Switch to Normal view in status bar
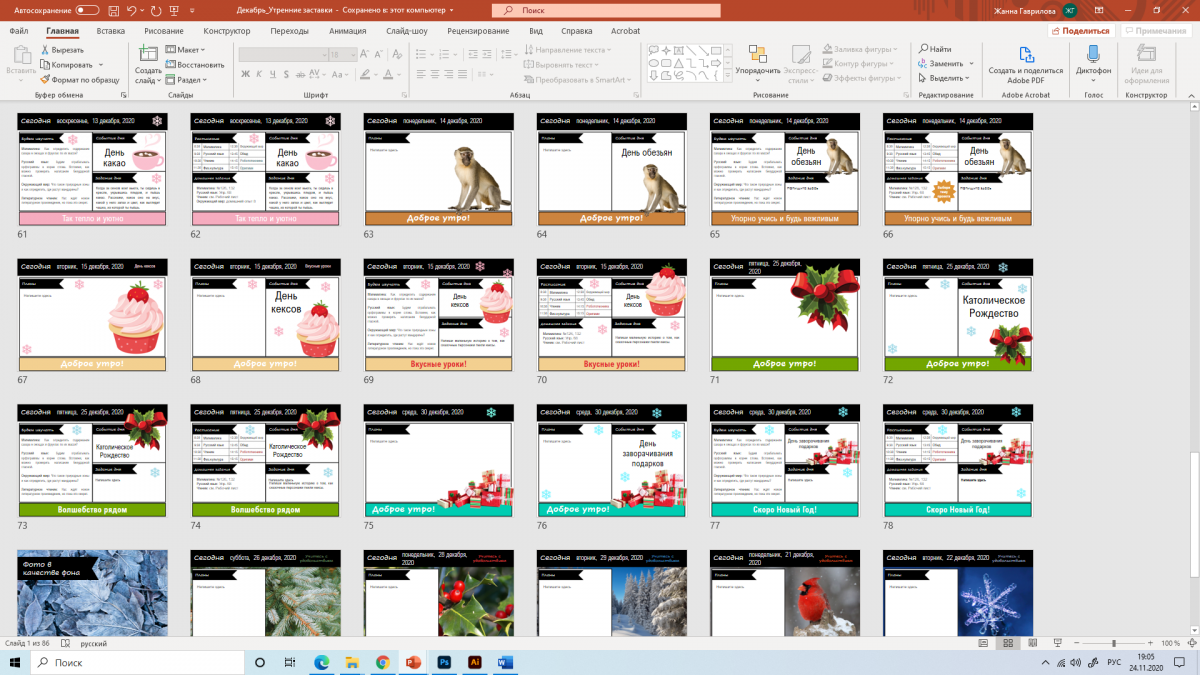Image resolution: width=1200 pixels, height=675 pixels. pos(982,643)
